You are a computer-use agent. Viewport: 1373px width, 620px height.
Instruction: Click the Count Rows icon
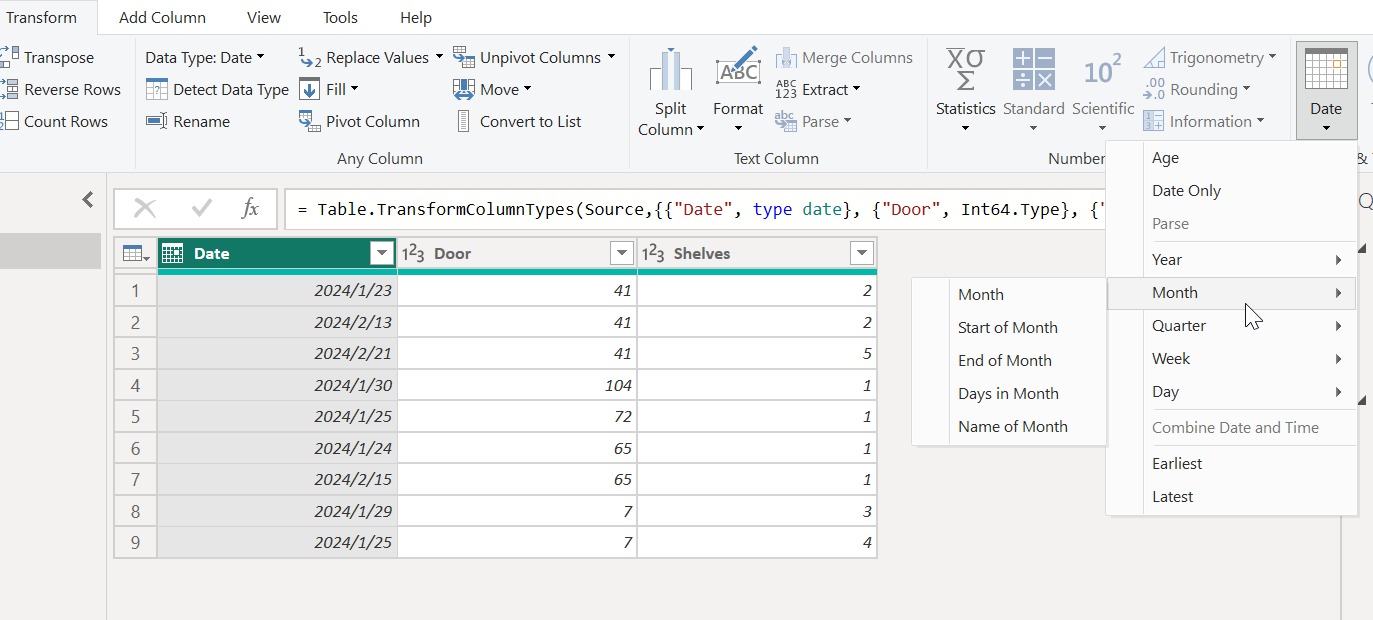pyautogui.click(x=9, y=121)
